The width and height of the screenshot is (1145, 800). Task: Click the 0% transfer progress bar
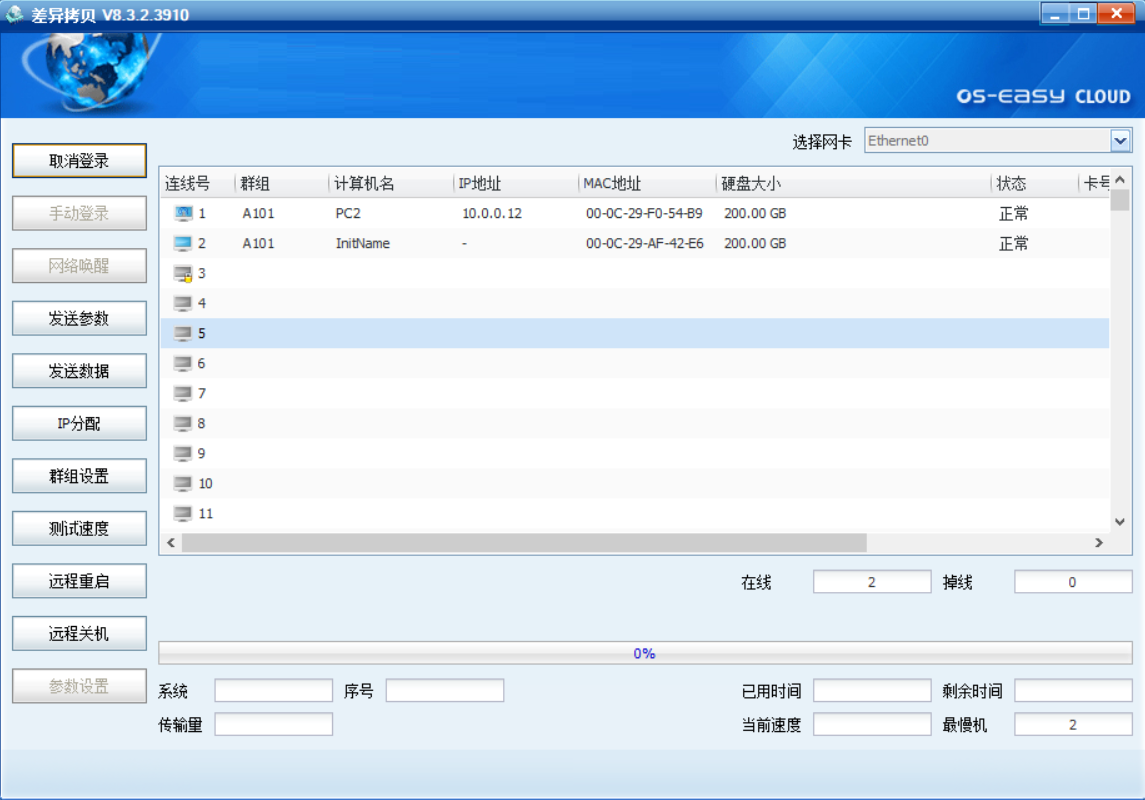point(644,653)
